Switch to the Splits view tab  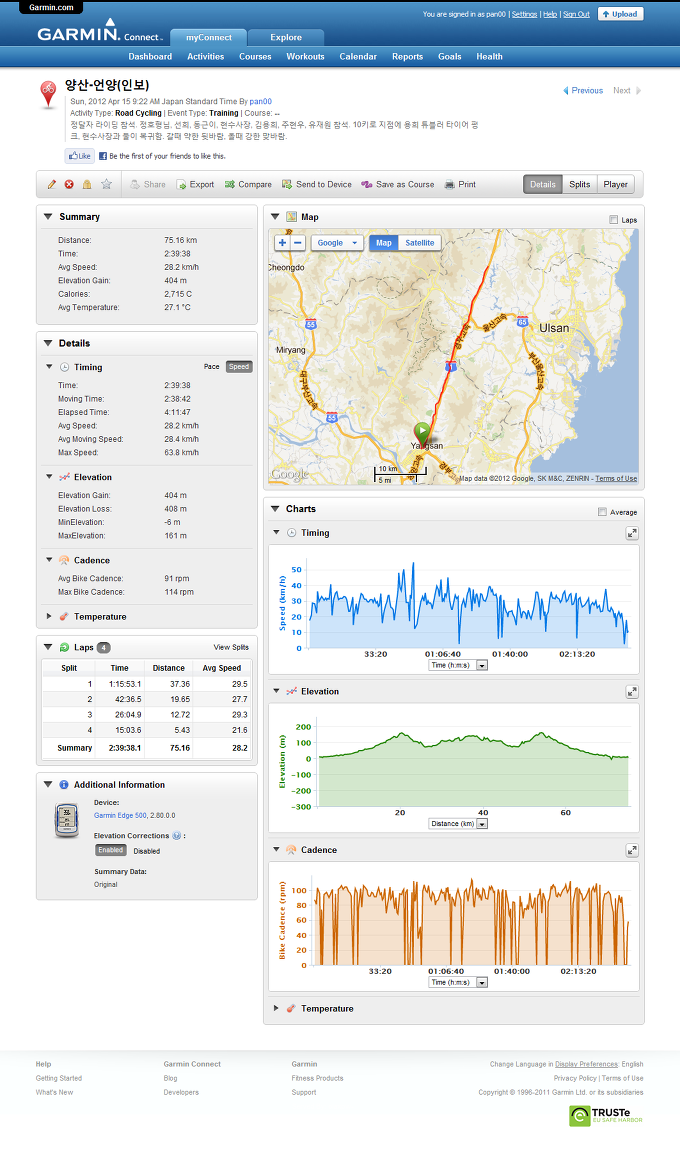coord(580,184)
